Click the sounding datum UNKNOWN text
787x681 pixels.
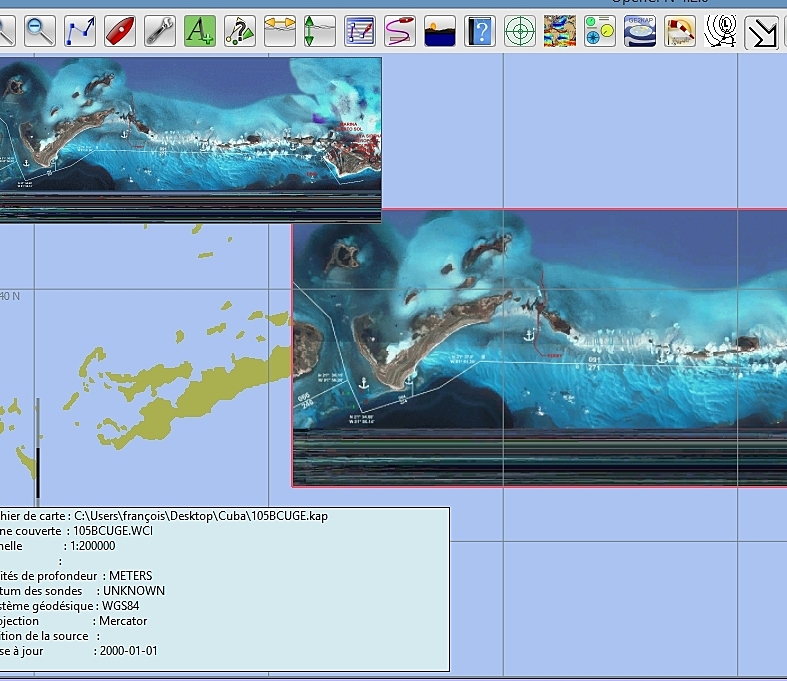134,591
